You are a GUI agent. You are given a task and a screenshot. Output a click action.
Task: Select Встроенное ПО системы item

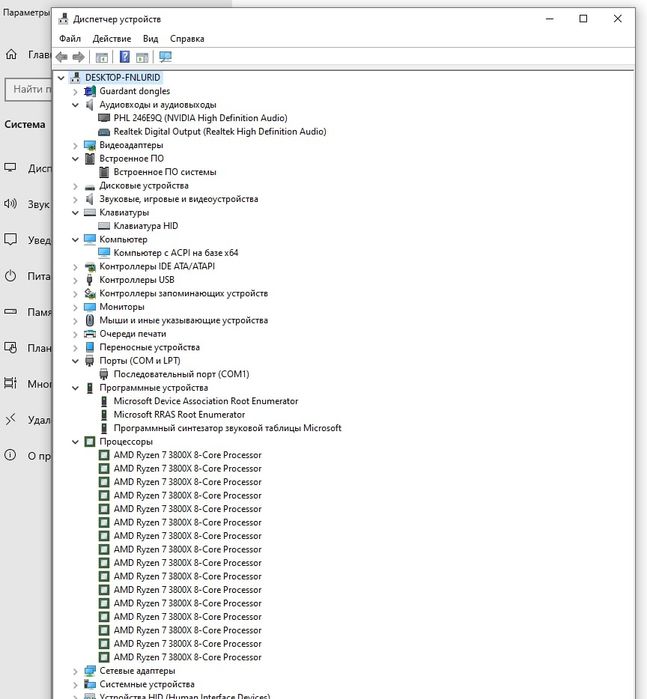click(x=165, y=172)
